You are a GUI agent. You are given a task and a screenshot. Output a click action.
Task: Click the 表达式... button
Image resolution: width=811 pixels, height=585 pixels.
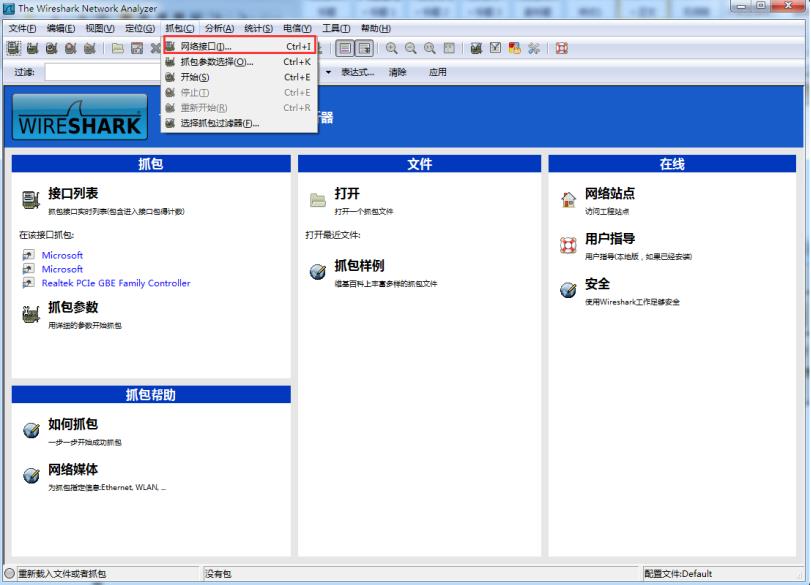pos(357,72)
